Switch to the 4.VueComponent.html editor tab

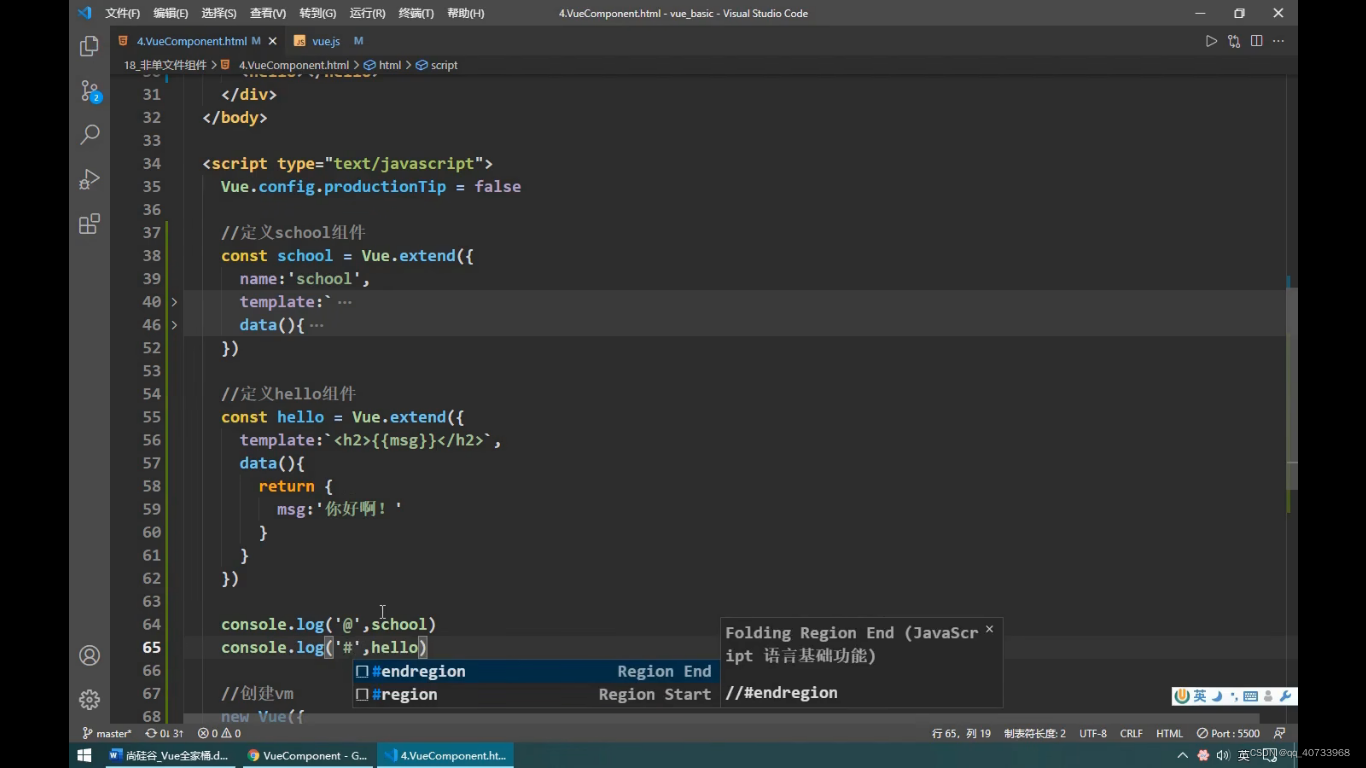(x=197, y=41)
